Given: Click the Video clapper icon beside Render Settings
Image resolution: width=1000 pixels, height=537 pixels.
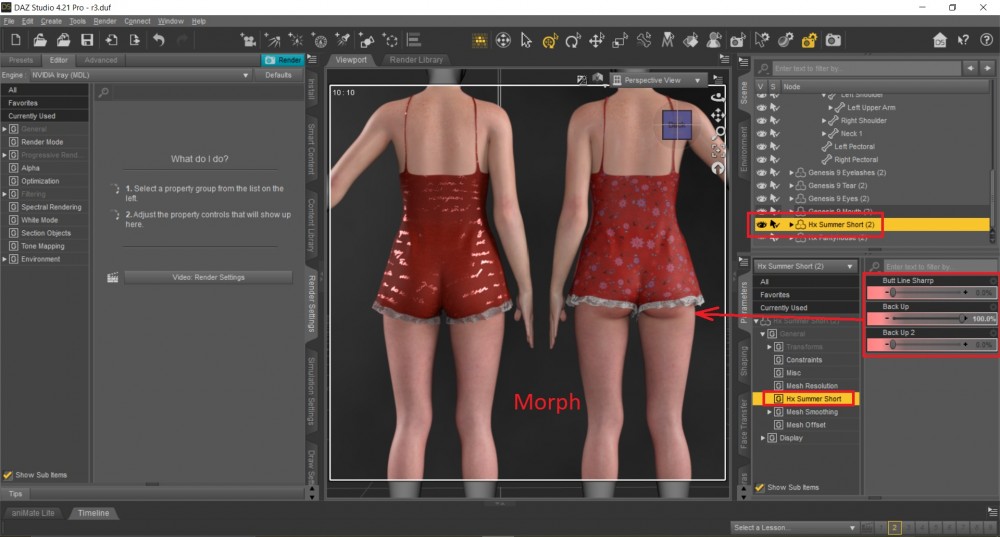Looking at the screenshot, I should 113,277.
